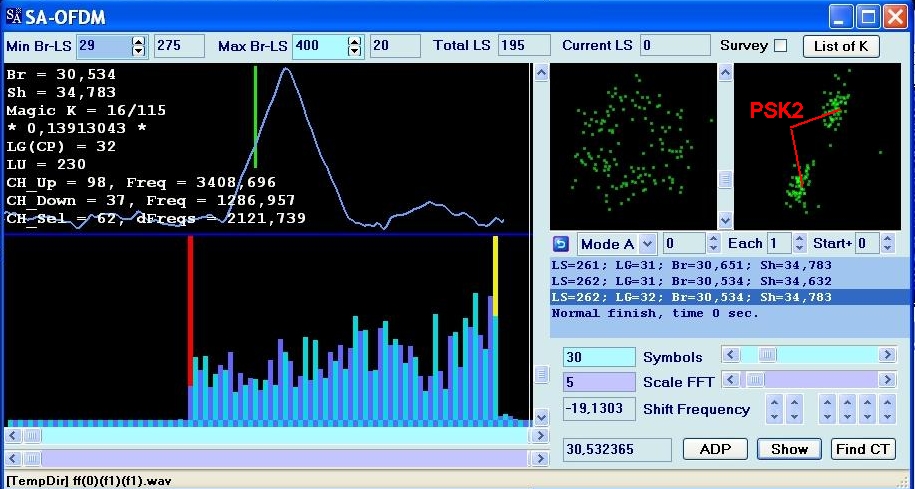Enable the Survey checkbox

point(780,46)
